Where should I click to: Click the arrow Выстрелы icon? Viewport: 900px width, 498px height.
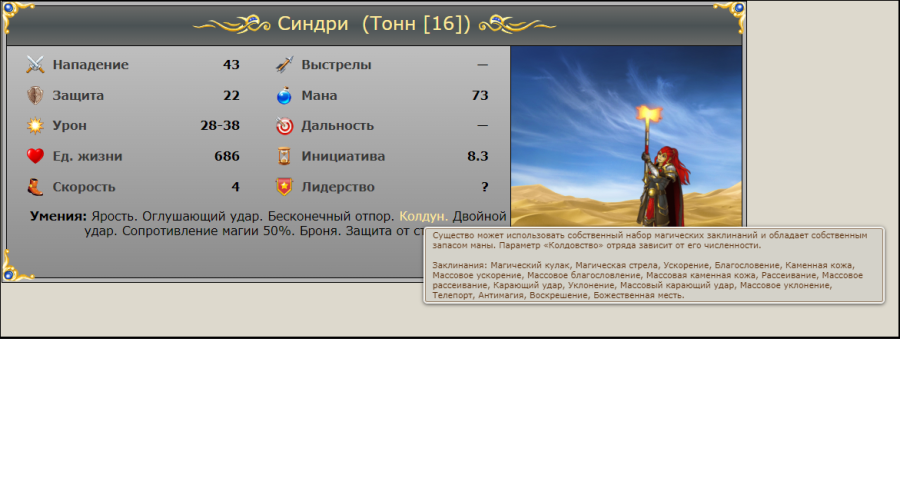tap(284, 65)
